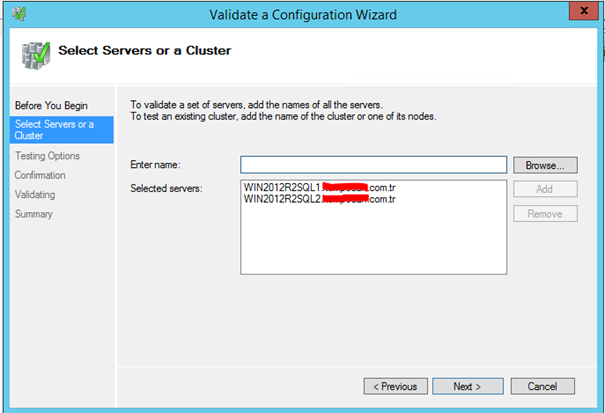Cancel the wizard
Screen dimensions: 605x413
pyautogui.click(x=542, y=386)
